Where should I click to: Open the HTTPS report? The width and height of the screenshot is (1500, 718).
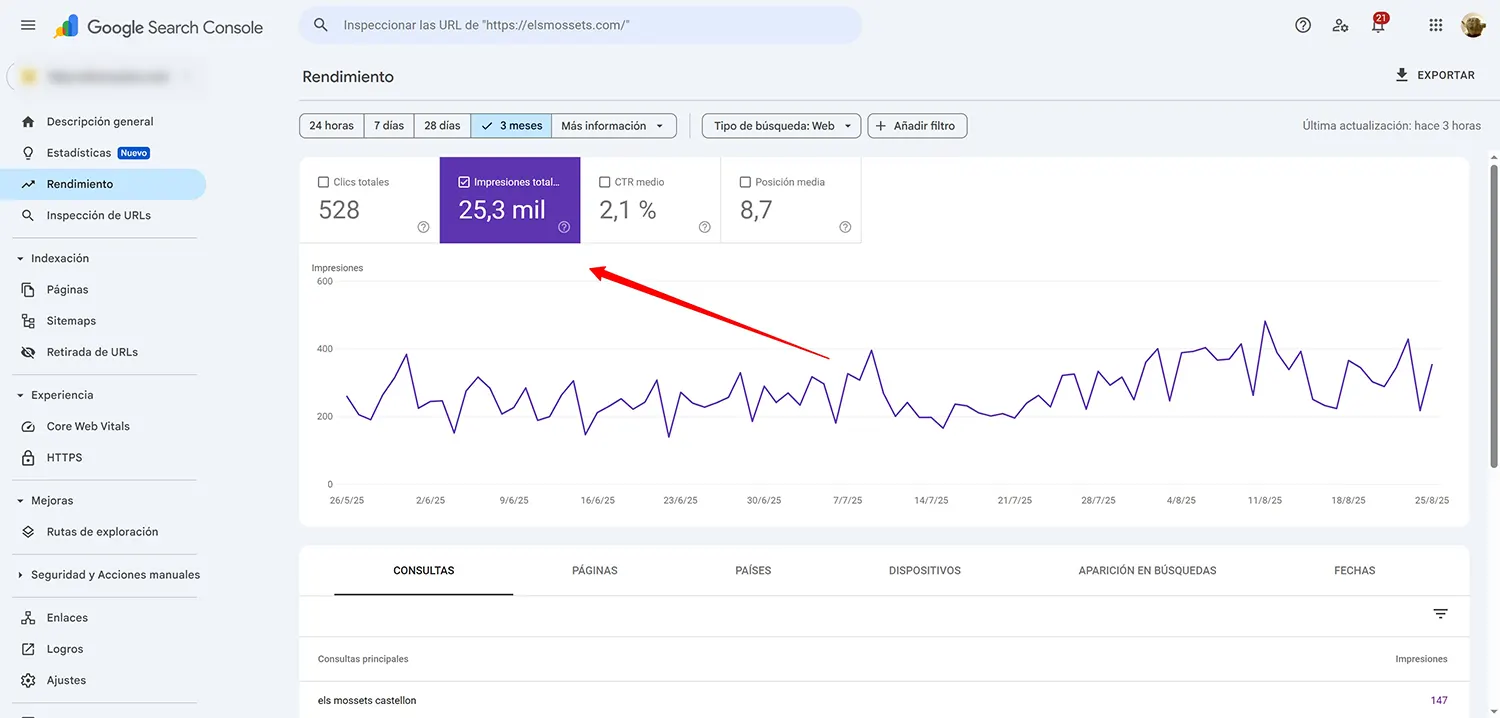[64, 457]
